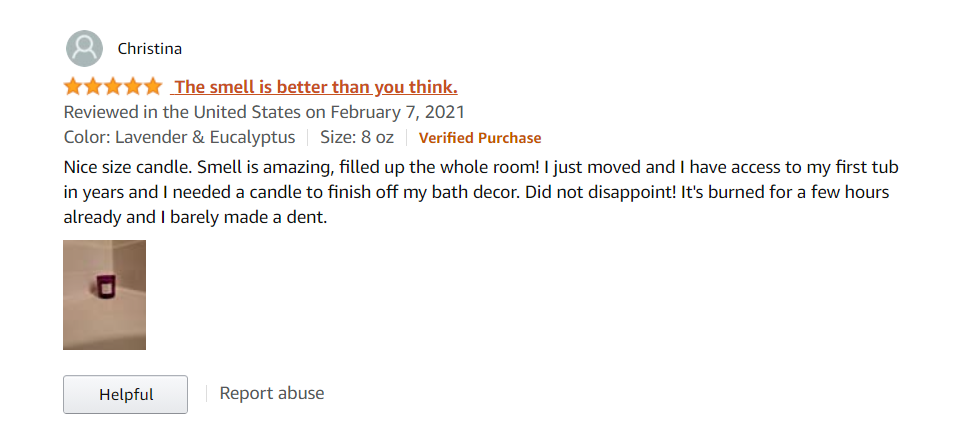Screen dimensions: 959x439
Task: Click the Report abuse link
Action: pos(272,393)
